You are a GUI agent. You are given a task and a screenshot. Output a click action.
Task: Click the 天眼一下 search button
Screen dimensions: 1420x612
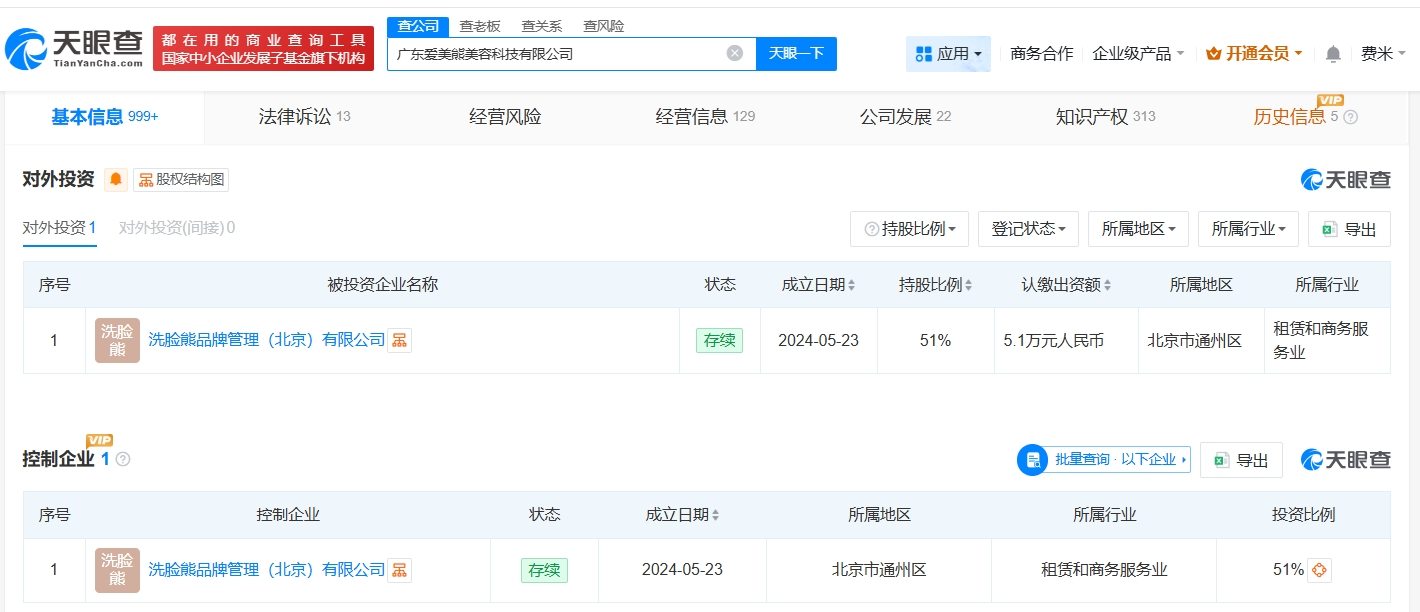pyautogui.click(x=797, y=54)
